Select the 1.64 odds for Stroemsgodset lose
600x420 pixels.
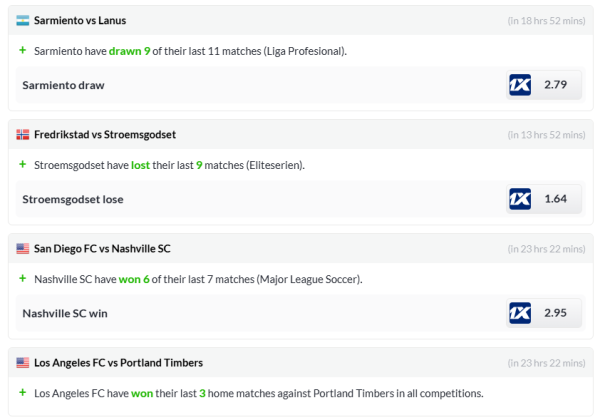(x=555, y=199)
